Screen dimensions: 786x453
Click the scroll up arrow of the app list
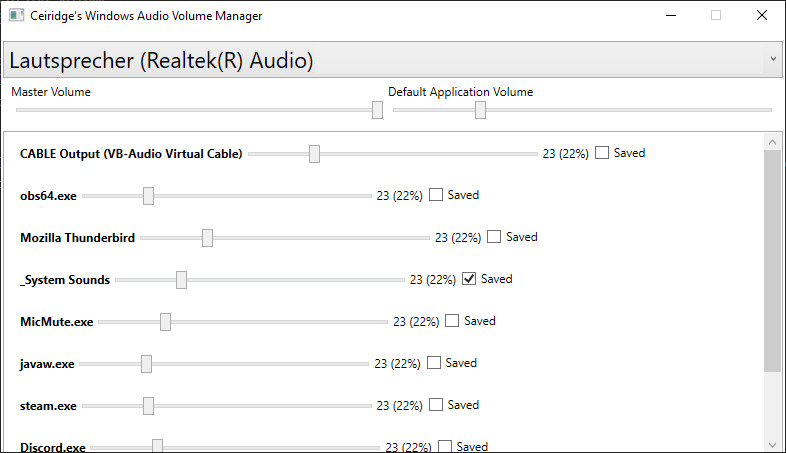pos(772,142)
